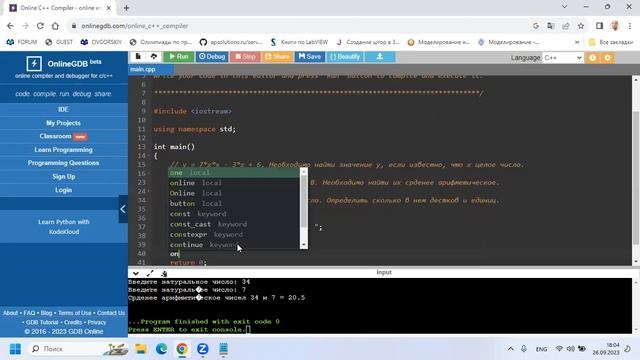640x360 pixels.
Task: Choose 'constexpr' keyword suggestion
Action: 234,235
